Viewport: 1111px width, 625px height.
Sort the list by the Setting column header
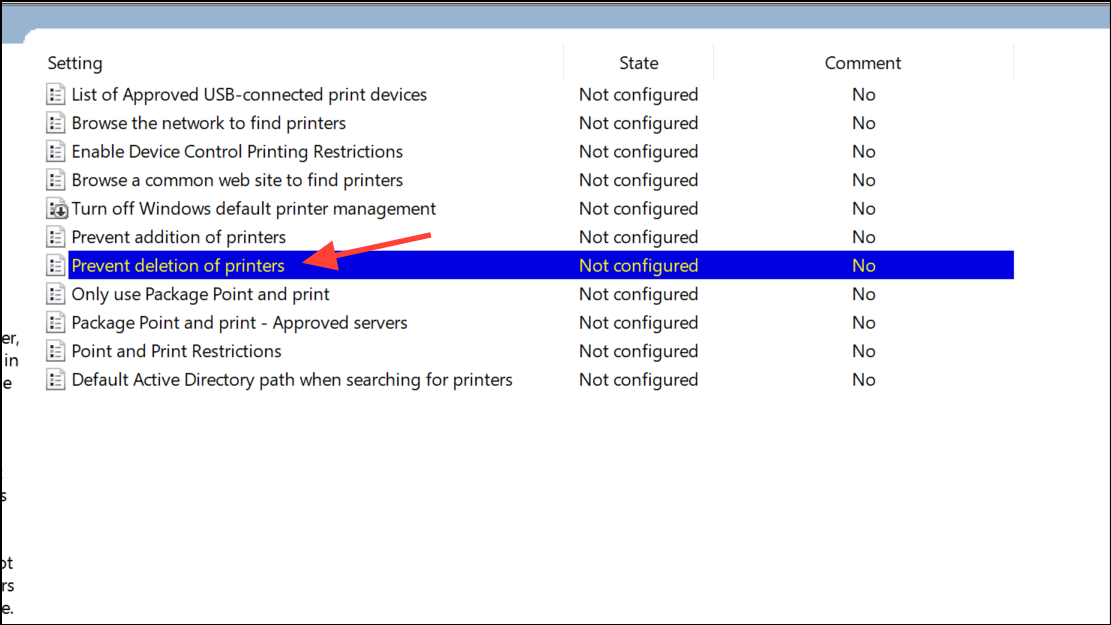click(75, 63)
